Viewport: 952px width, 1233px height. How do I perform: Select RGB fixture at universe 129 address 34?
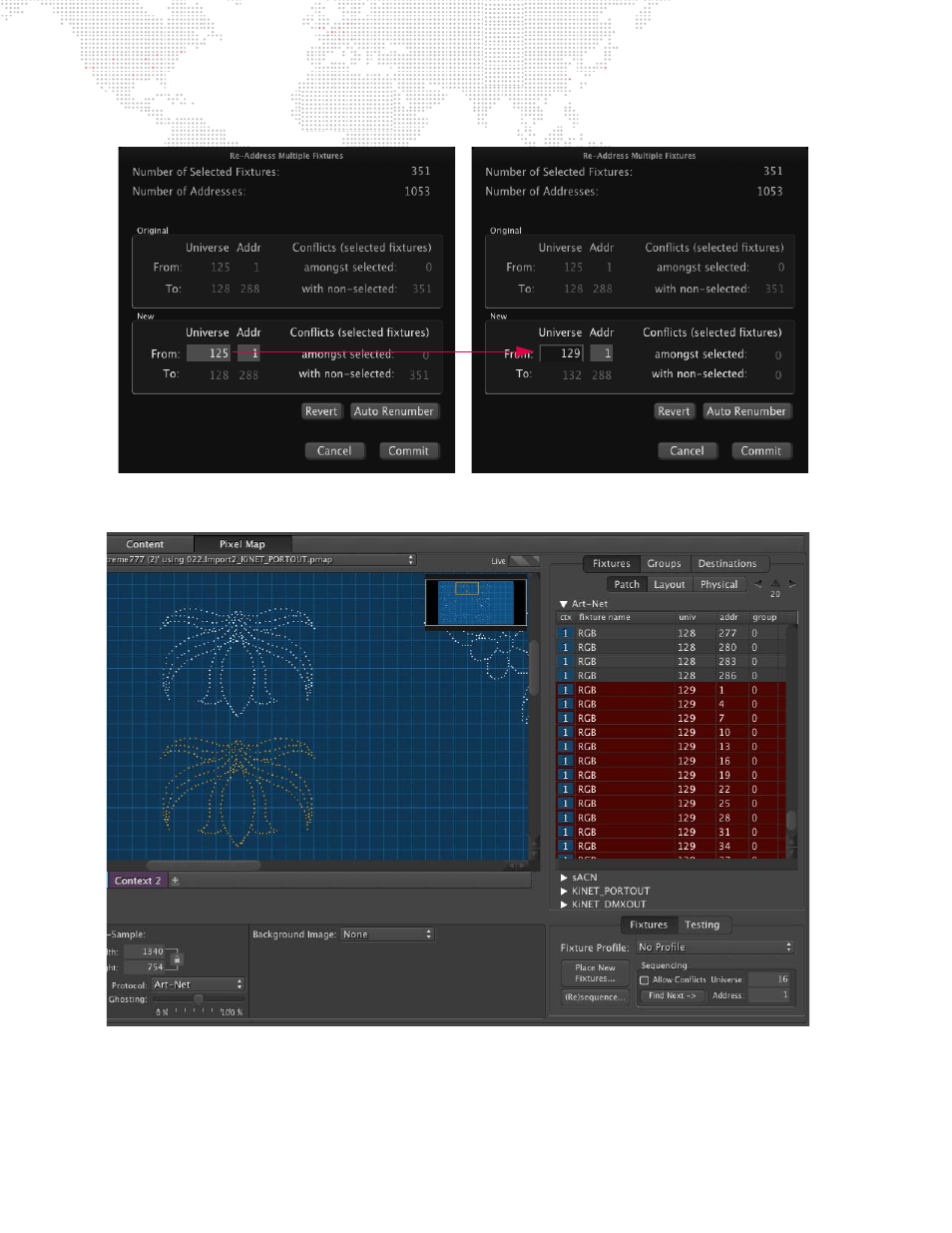point(672,846)
